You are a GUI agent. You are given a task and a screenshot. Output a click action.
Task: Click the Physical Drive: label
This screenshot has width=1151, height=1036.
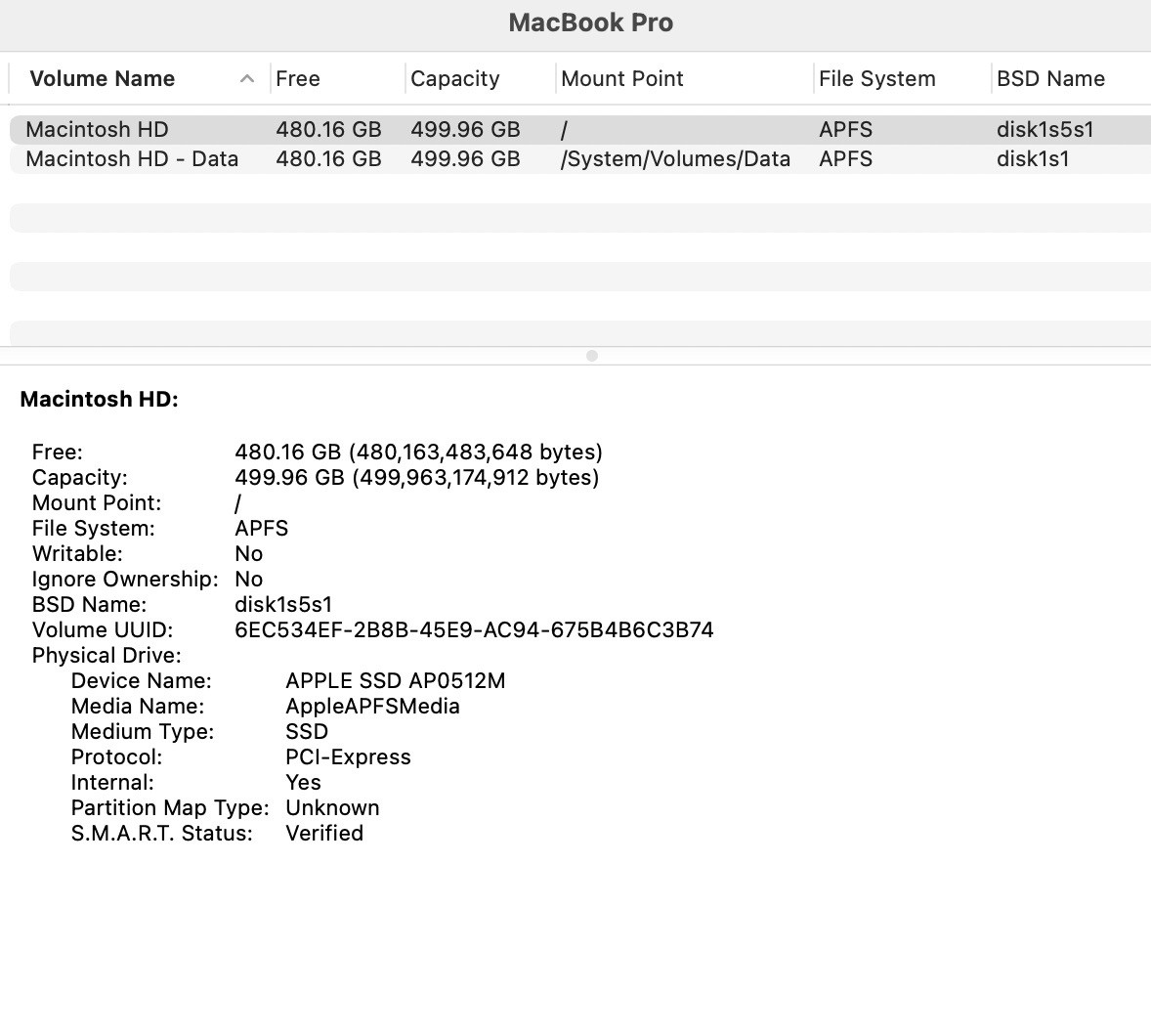(107, 656)
